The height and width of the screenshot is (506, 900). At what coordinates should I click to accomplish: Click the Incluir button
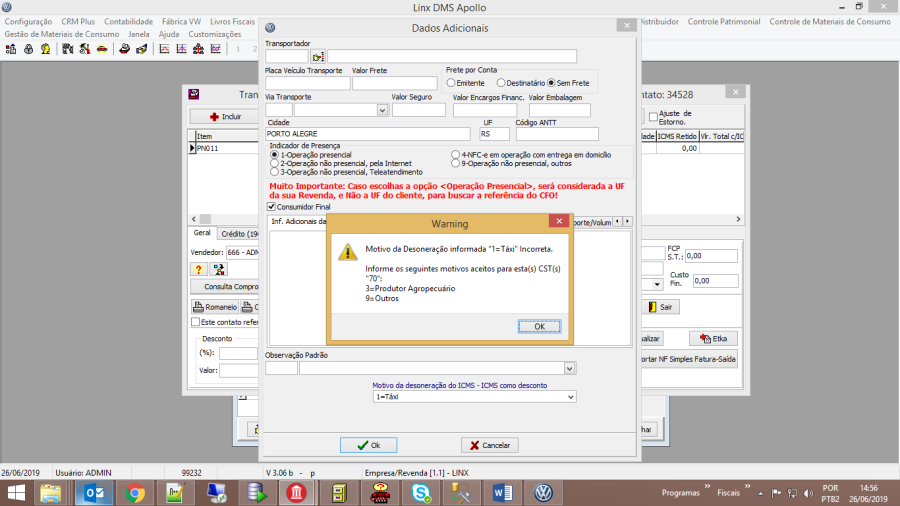(x=225, y=116)
